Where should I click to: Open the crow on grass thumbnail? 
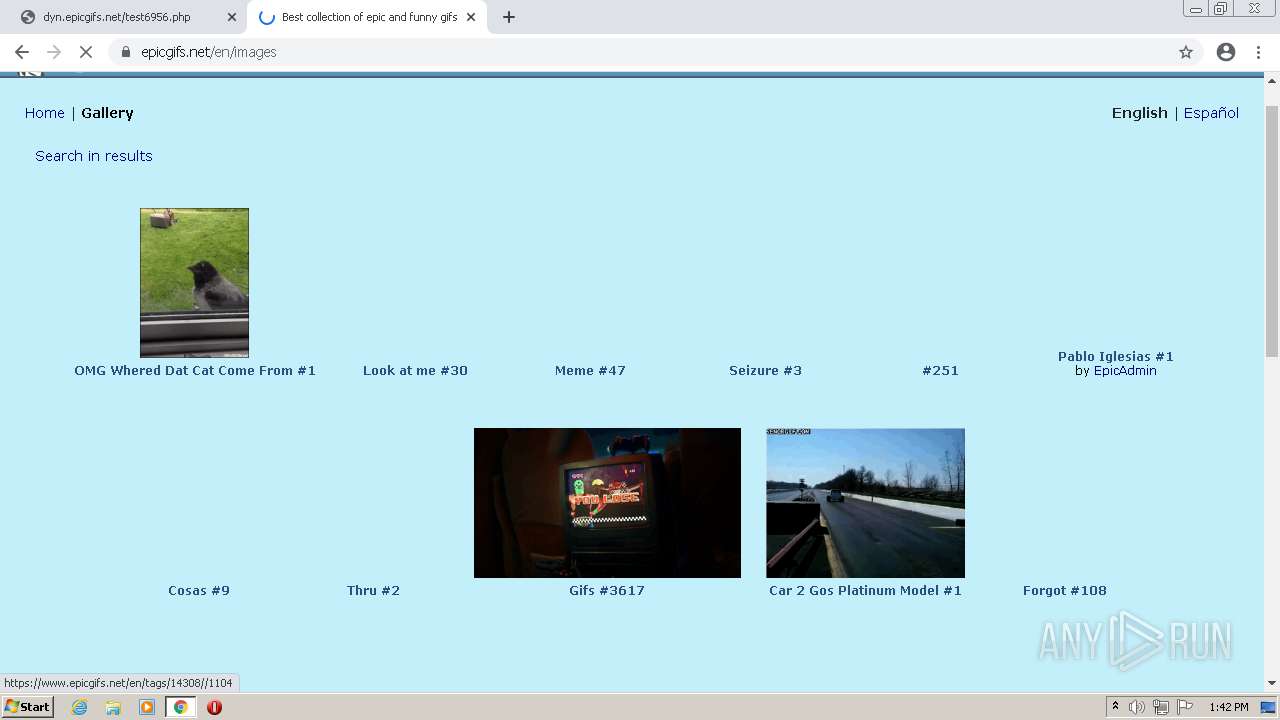[x=194, y=283]
